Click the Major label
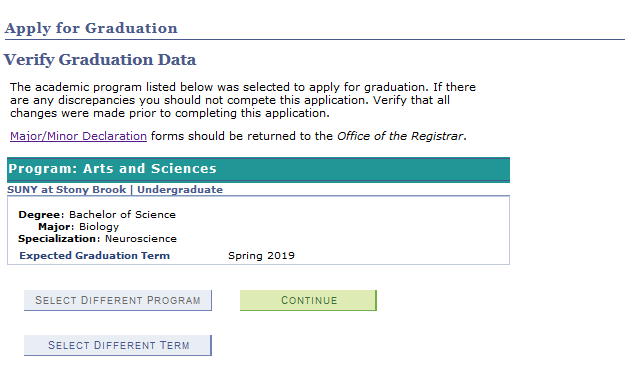Screen dimensions: 644x378 (56, 227)
